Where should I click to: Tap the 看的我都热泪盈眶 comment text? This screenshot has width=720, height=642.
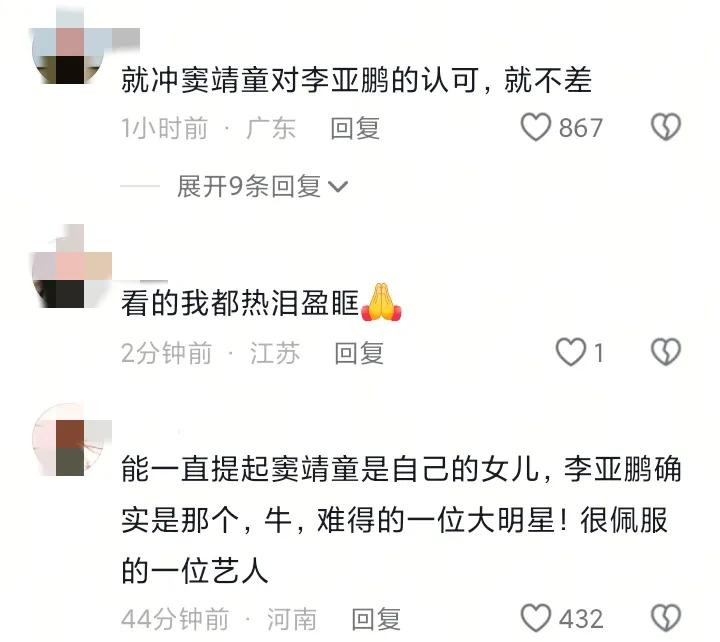[240, 303]
